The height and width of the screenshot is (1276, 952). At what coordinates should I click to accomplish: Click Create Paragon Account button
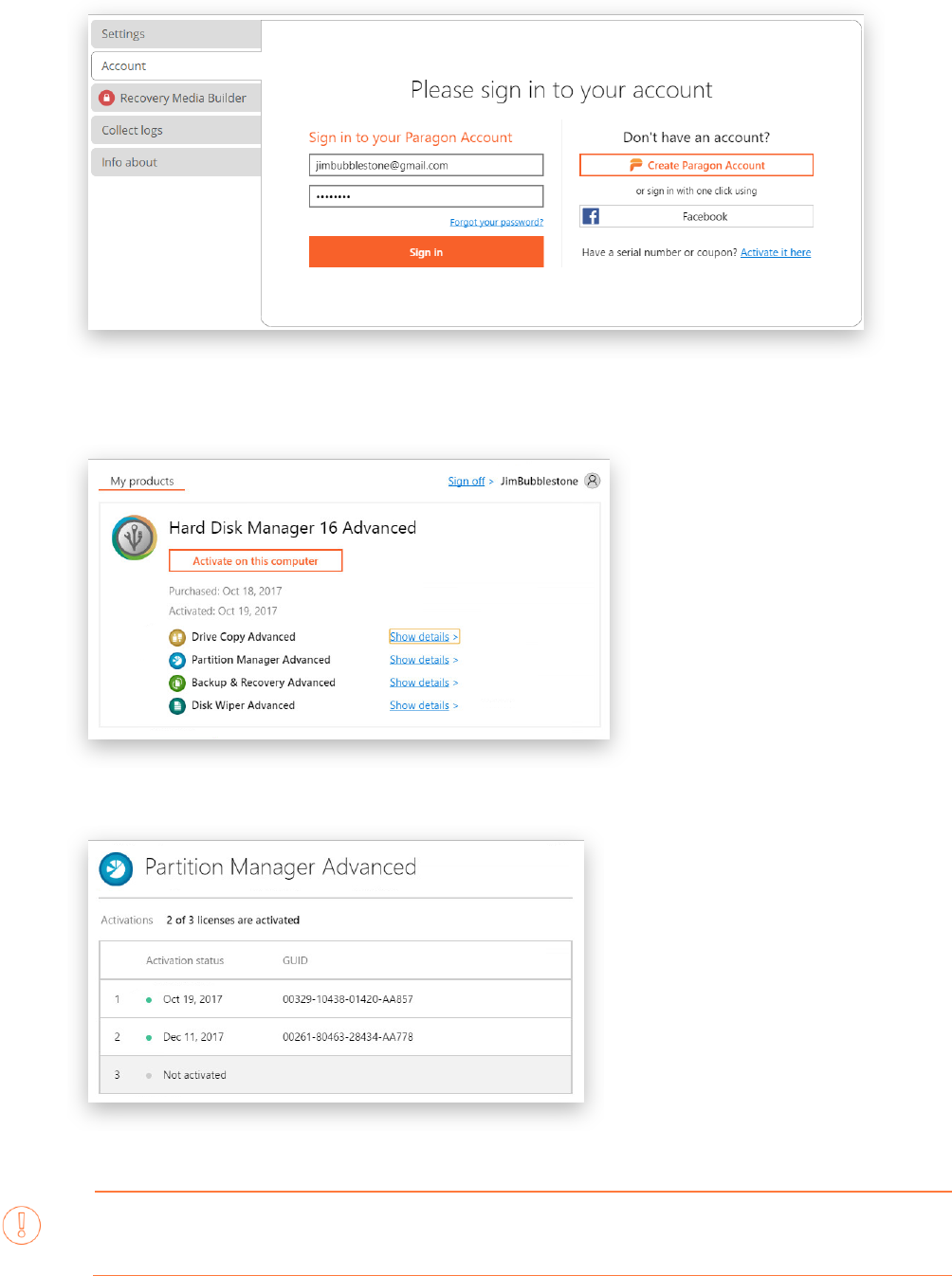696,165
